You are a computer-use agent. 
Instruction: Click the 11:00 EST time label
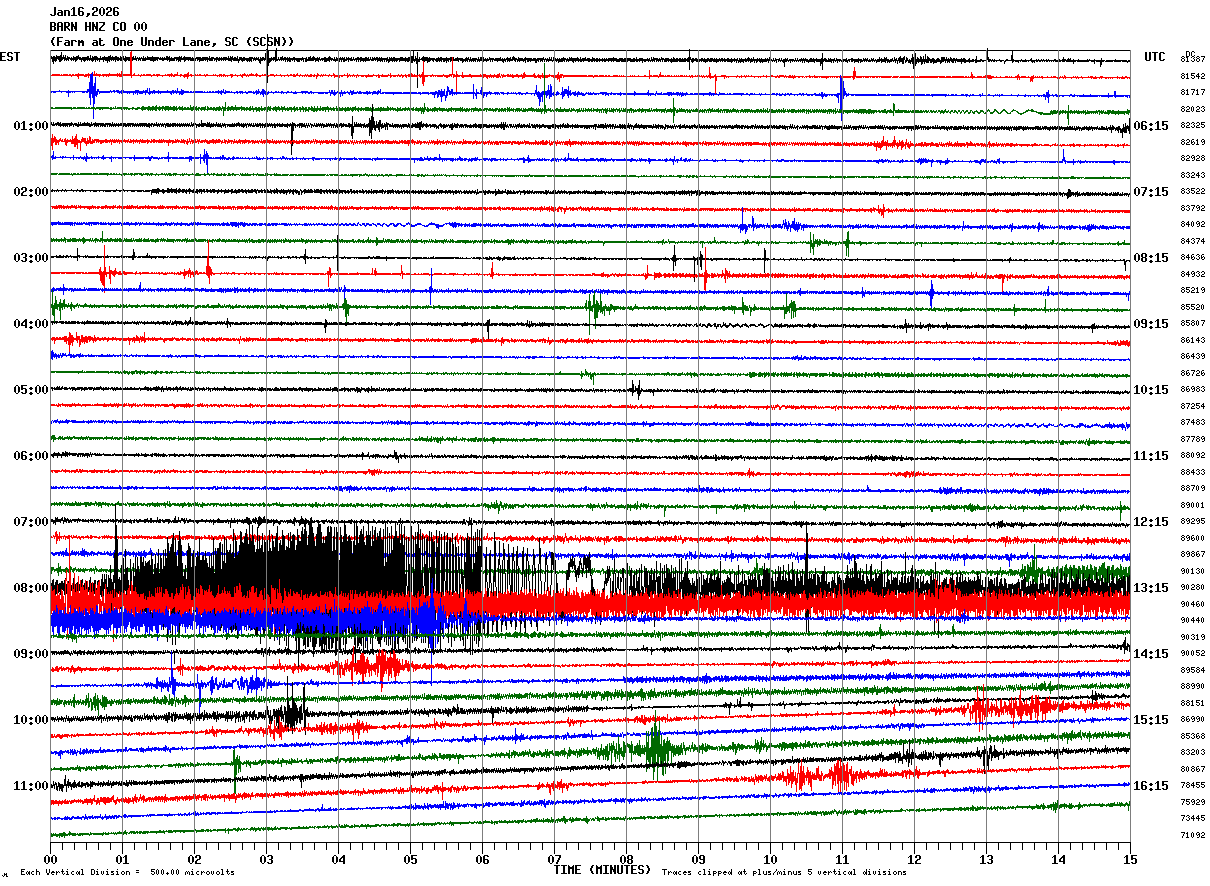[x=31, y=786]
